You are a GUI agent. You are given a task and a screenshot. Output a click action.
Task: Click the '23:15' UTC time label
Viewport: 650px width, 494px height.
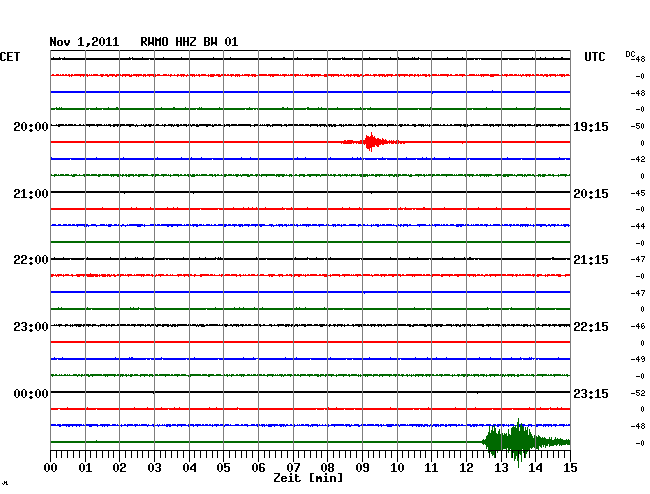pos(591,393)
